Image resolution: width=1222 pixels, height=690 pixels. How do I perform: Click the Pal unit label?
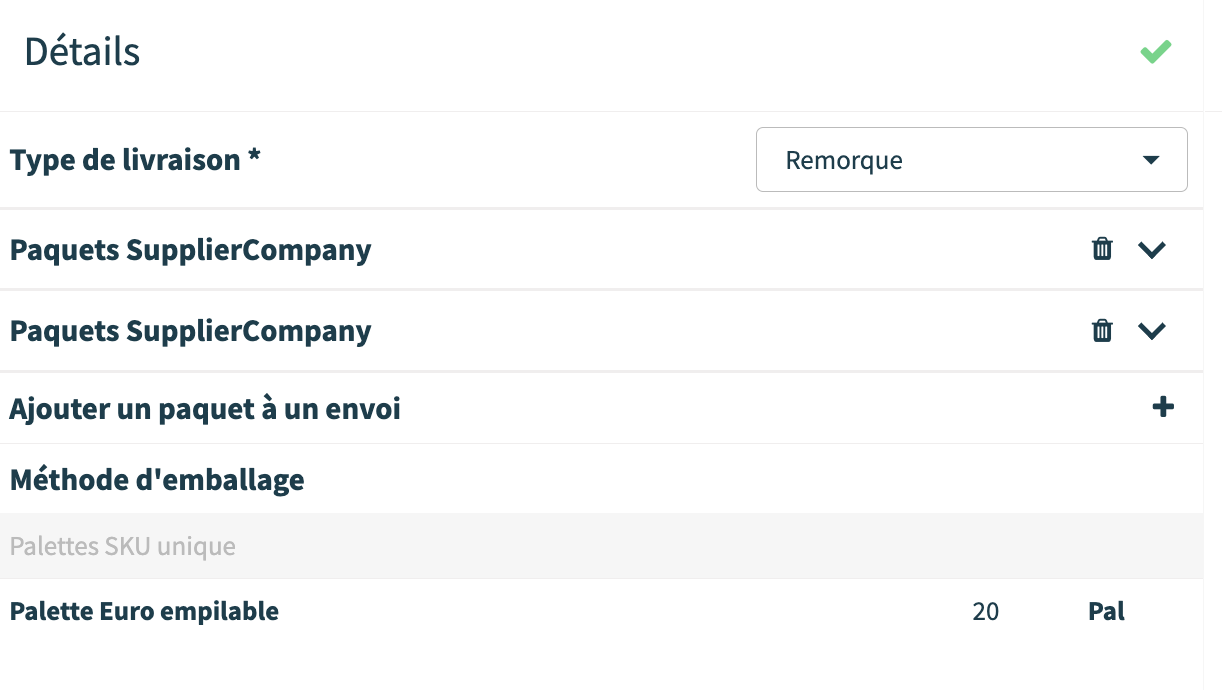coord(1107,611)
